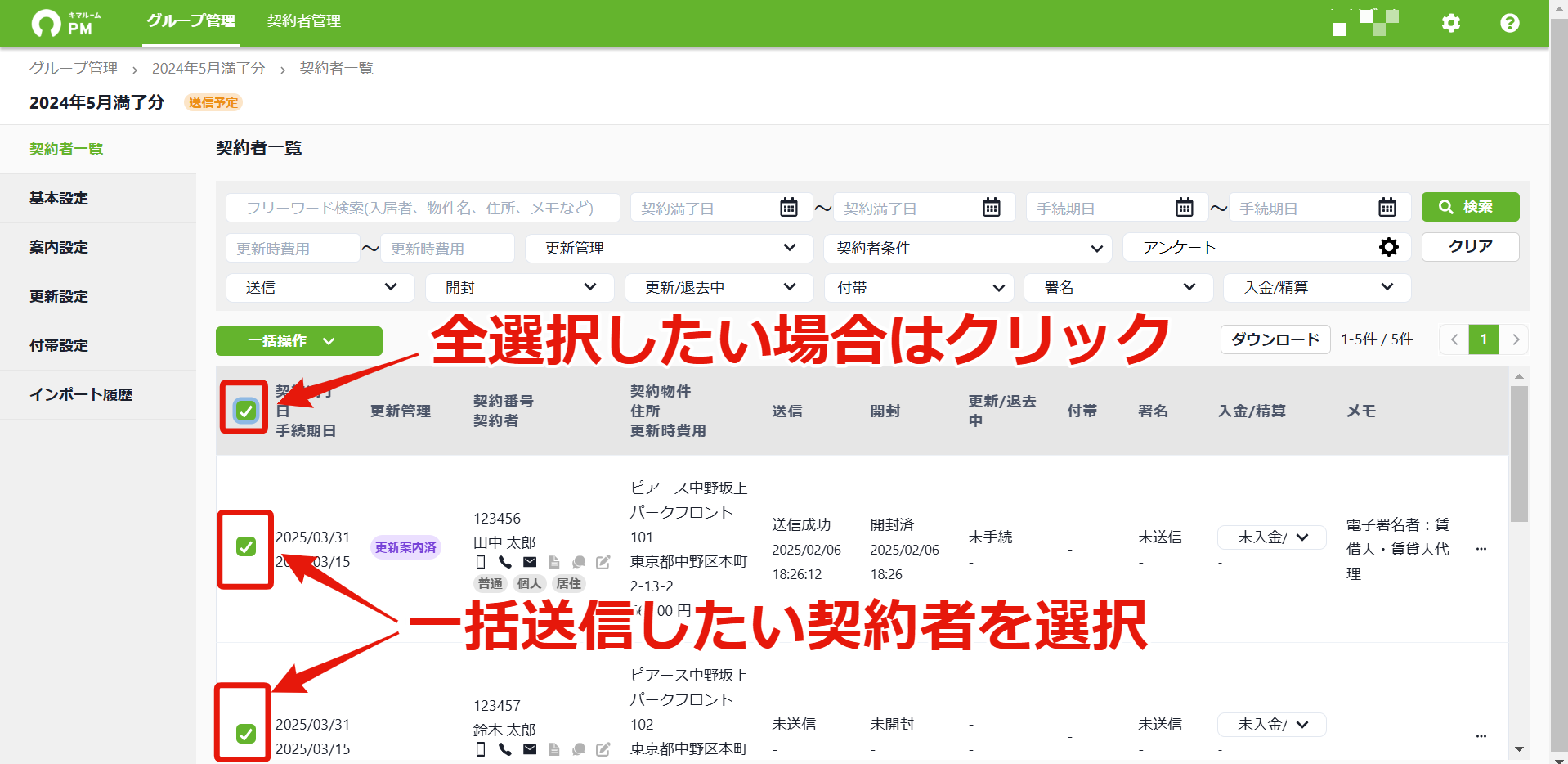
Task: Toggle select-all checkbox in table header
Action: tap(246, 411)
